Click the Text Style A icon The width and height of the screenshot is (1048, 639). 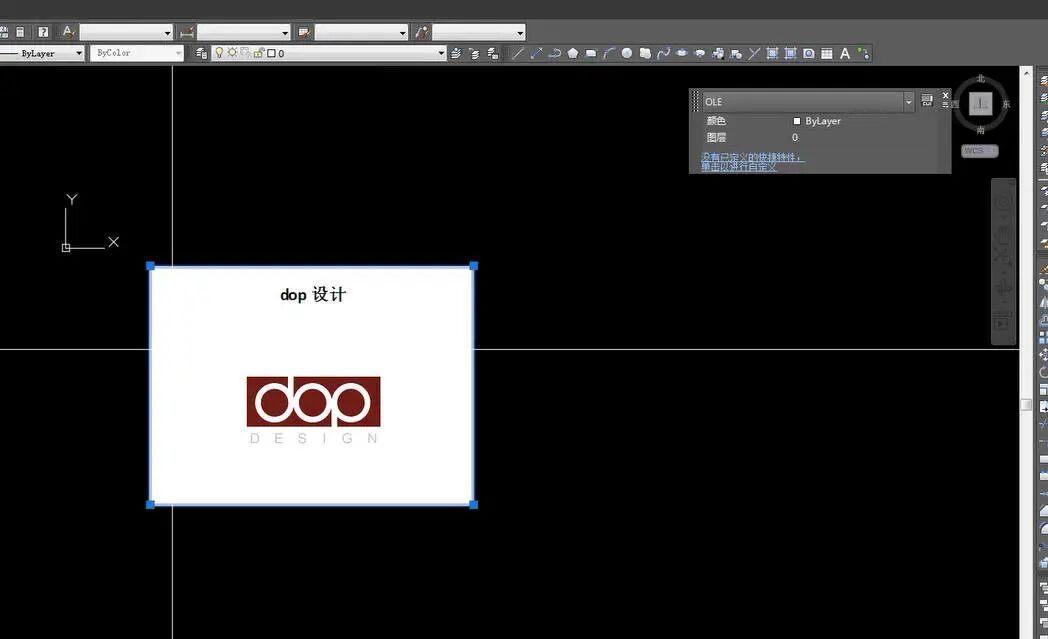(x=68, y=31)
